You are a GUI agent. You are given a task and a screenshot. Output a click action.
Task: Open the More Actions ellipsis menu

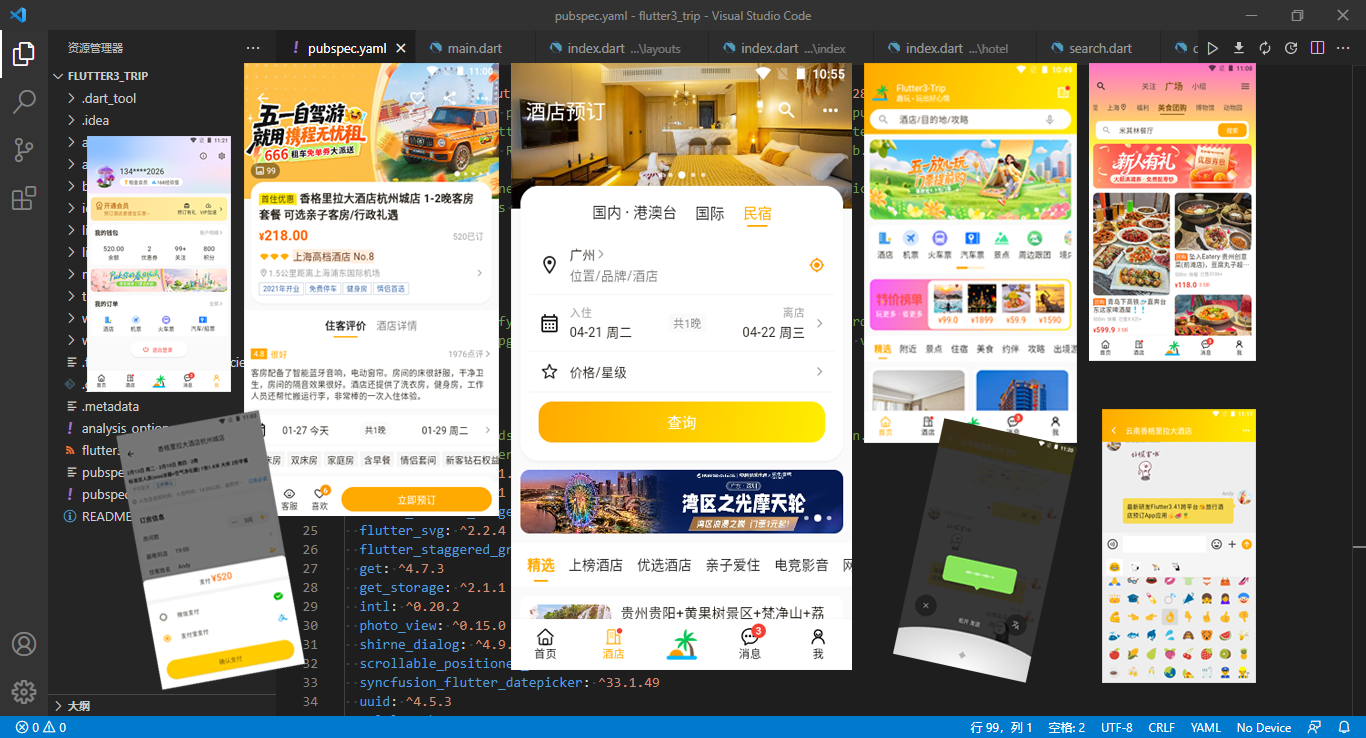click(1343, 47)
